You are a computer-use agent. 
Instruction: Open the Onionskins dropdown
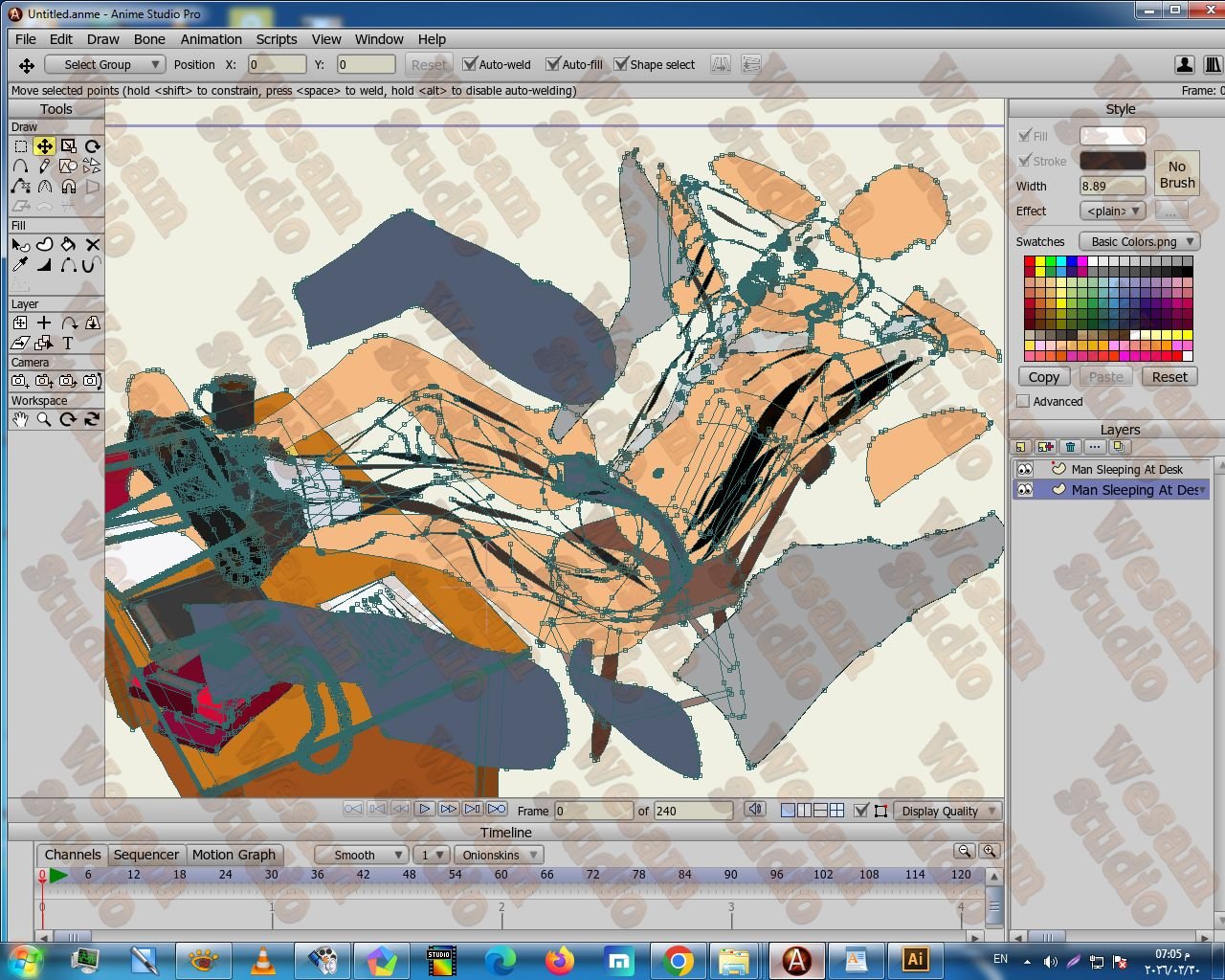point(499,855)
